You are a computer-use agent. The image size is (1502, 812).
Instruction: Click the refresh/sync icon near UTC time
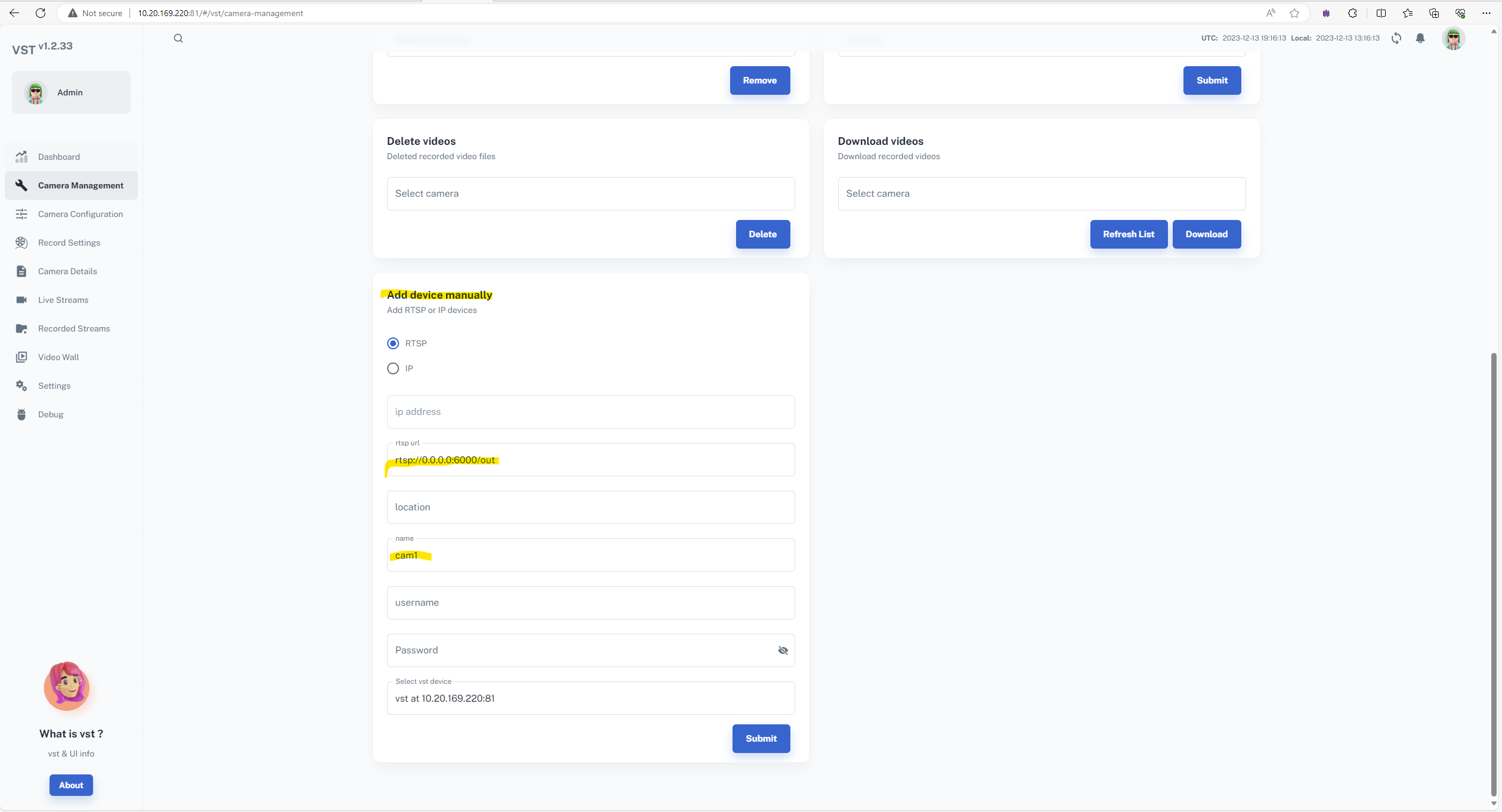(1397, 39)
